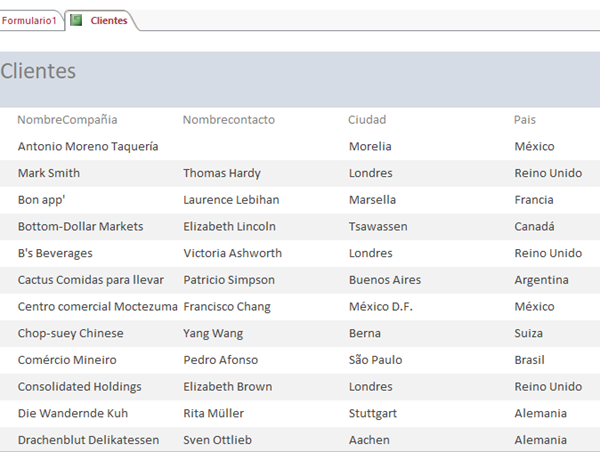
Task: Click Comércio Mineiro company cell
Action: [67, 360]
